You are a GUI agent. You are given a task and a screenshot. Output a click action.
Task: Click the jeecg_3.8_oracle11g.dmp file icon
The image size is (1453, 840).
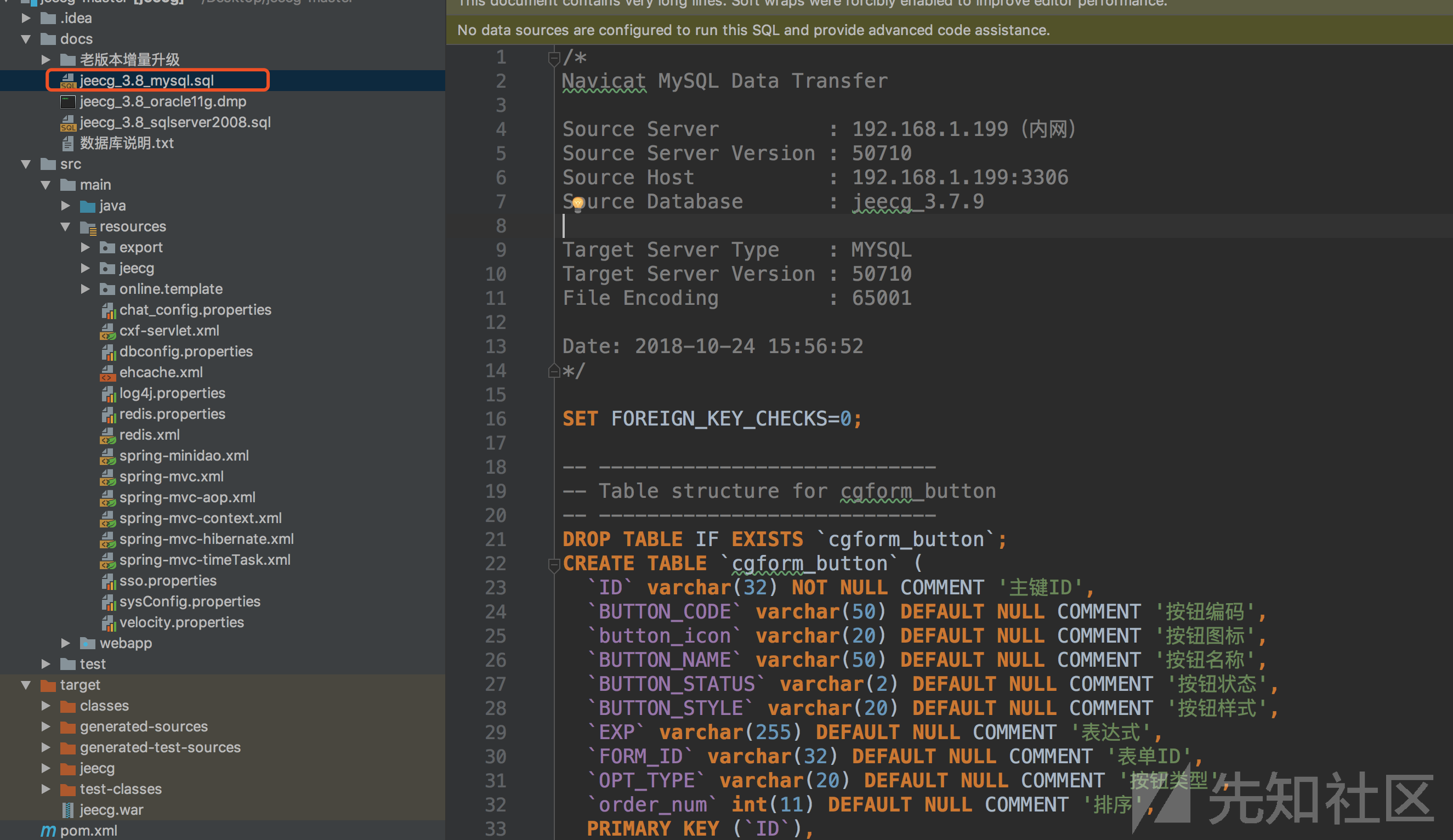pos(68,101)
